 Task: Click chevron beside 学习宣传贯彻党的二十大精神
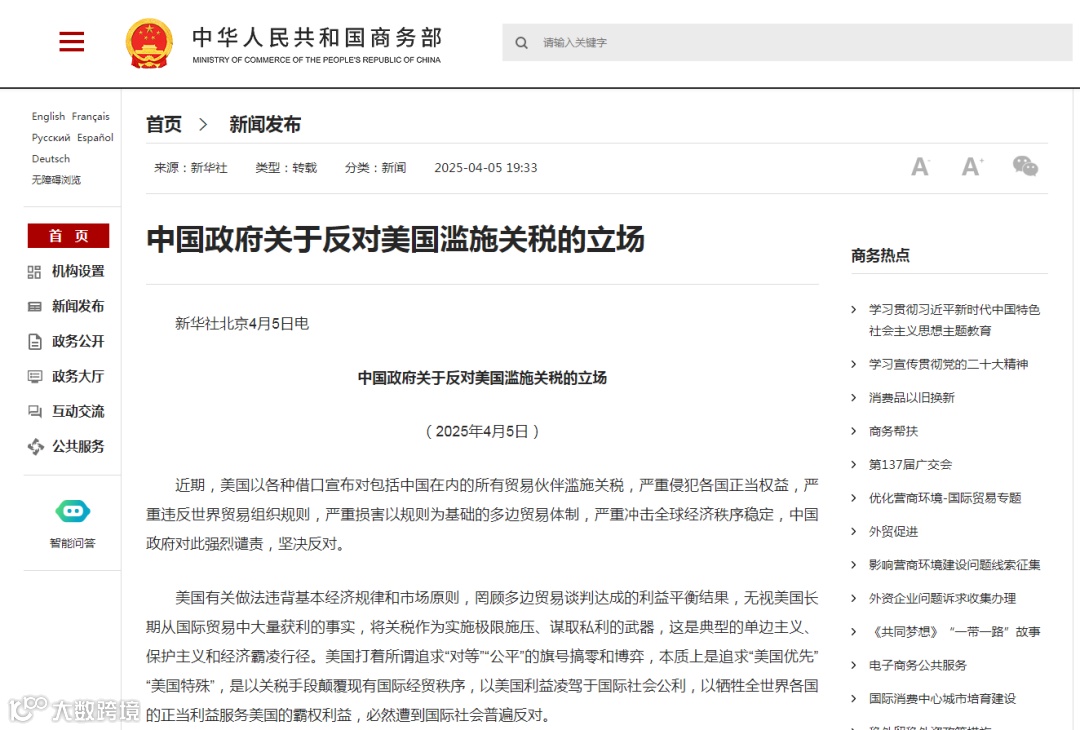tap(854, 364)
